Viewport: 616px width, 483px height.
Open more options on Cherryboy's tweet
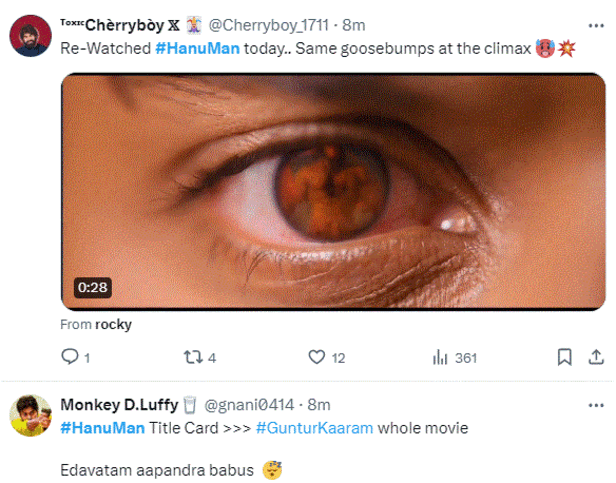coord(597,24)
